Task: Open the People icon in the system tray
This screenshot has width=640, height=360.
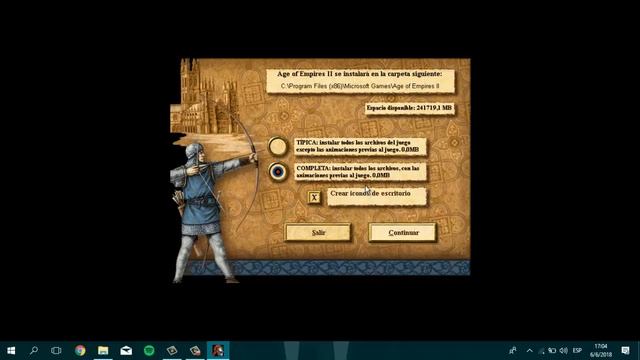Action: [513, 350]
